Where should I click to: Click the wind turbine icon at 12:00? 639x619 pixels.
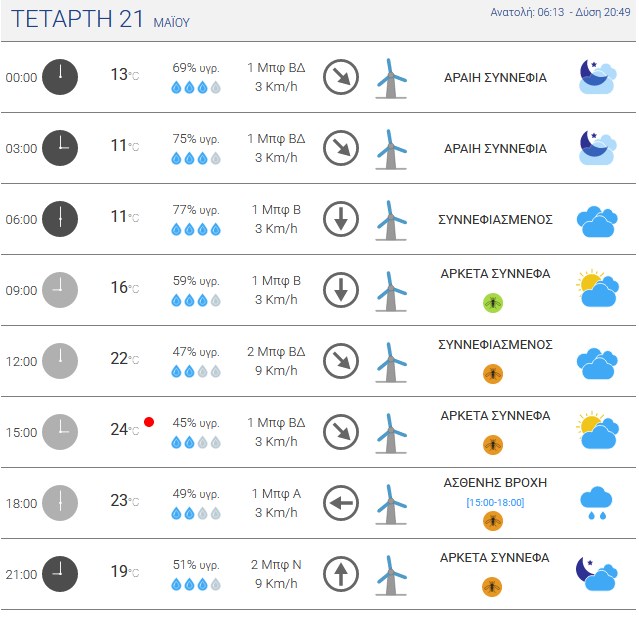click(x=391, y=361)
